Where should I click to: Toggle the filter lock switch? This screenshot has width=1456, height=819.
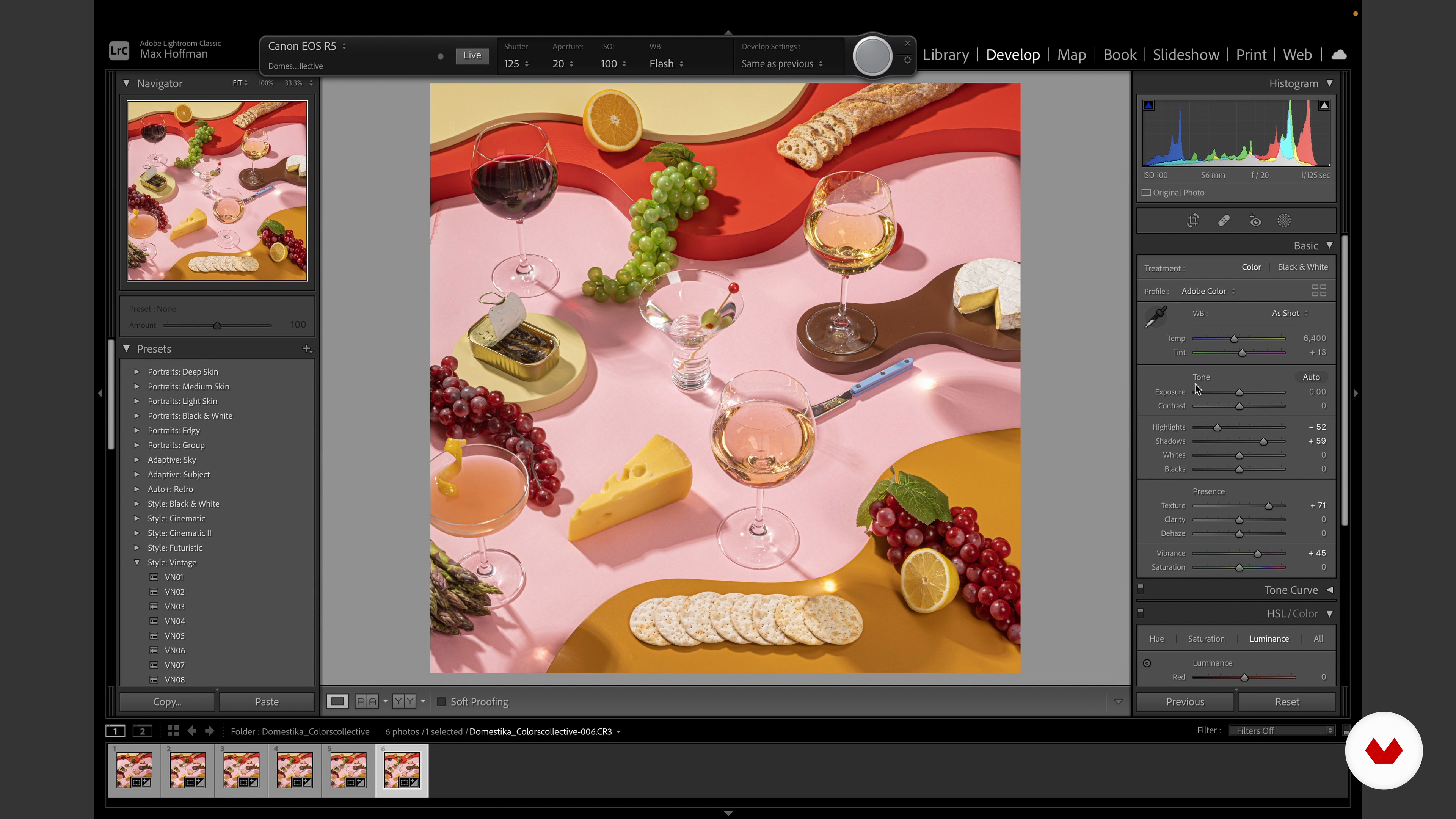click(1346, 731)
